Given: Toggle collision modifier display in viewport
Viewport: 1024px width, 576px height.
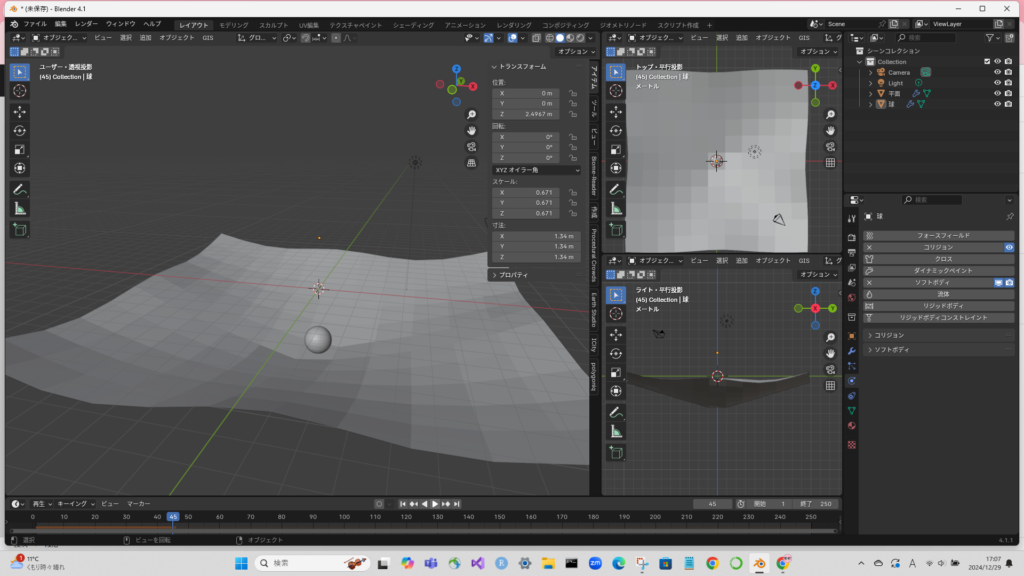Looking at the screenshot, I should click(1009, 247).
